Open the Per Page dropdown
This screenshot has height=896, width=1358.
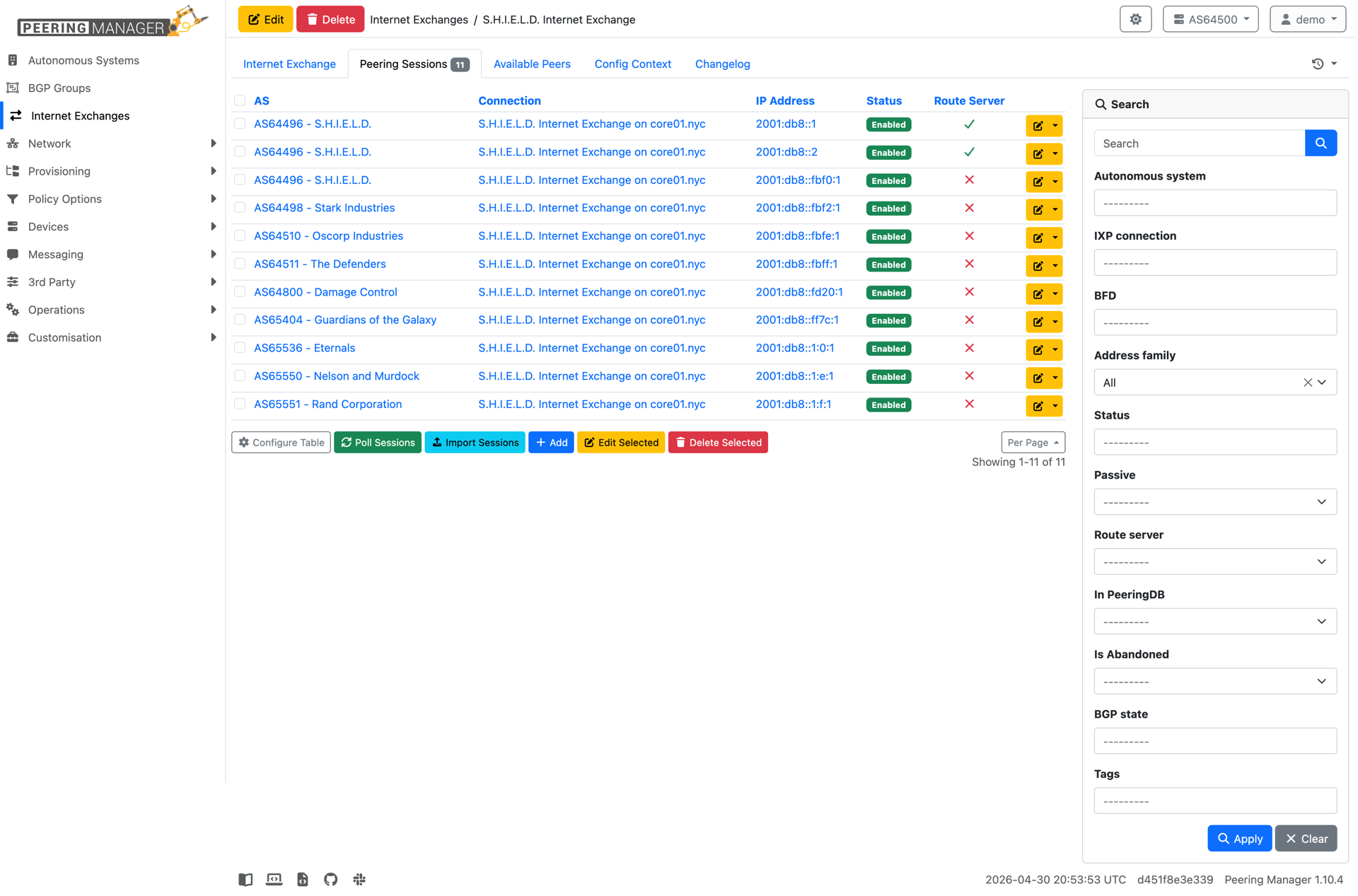1033,442
